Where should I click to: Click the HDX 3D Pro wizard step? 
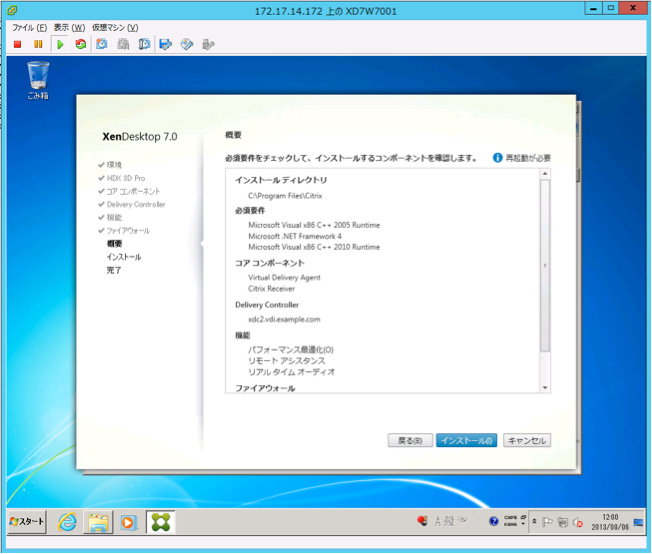coord(126,178)
